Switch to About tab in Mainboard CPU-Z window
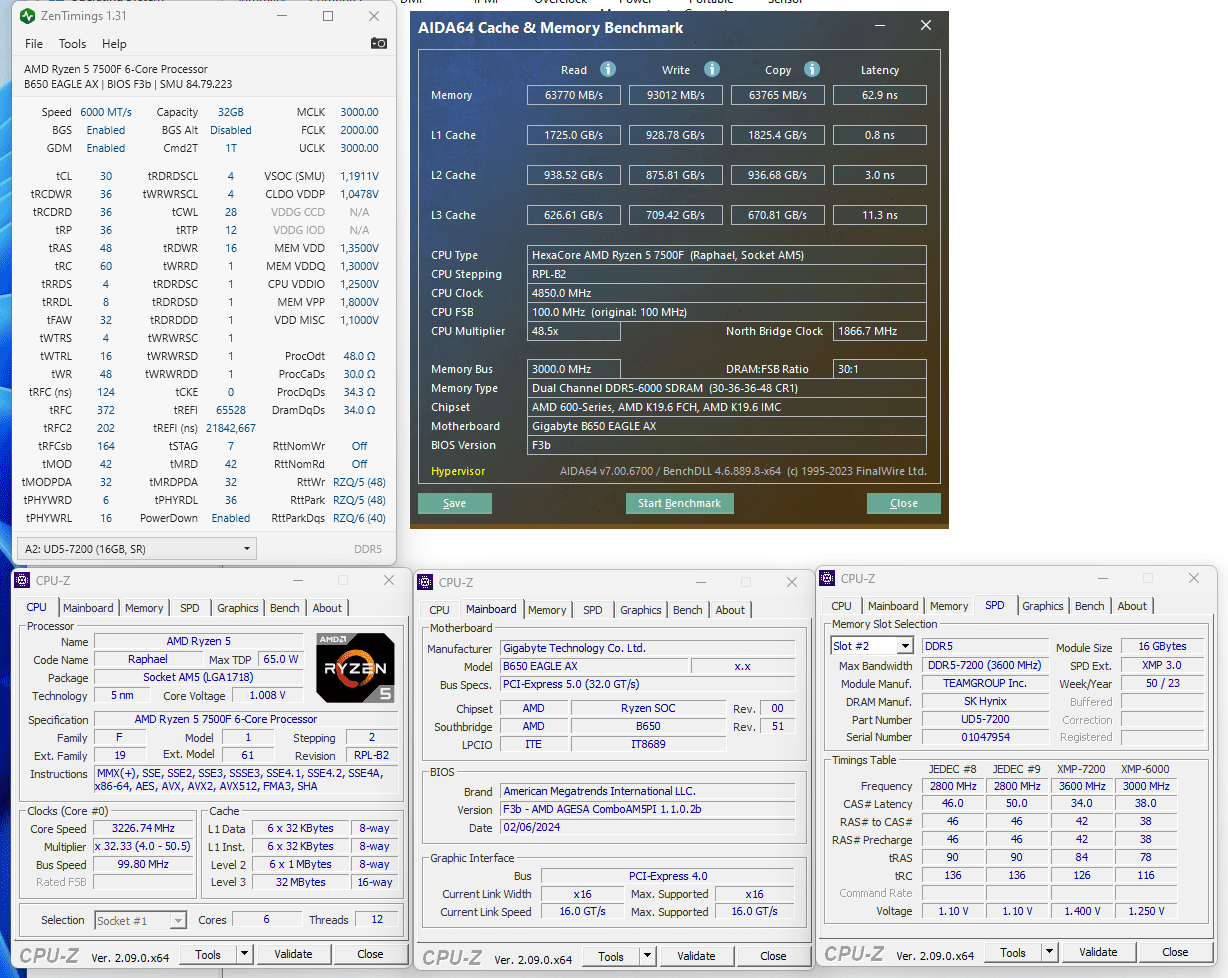The width and height of the screenshot is (1228, 978). point(730,610)
